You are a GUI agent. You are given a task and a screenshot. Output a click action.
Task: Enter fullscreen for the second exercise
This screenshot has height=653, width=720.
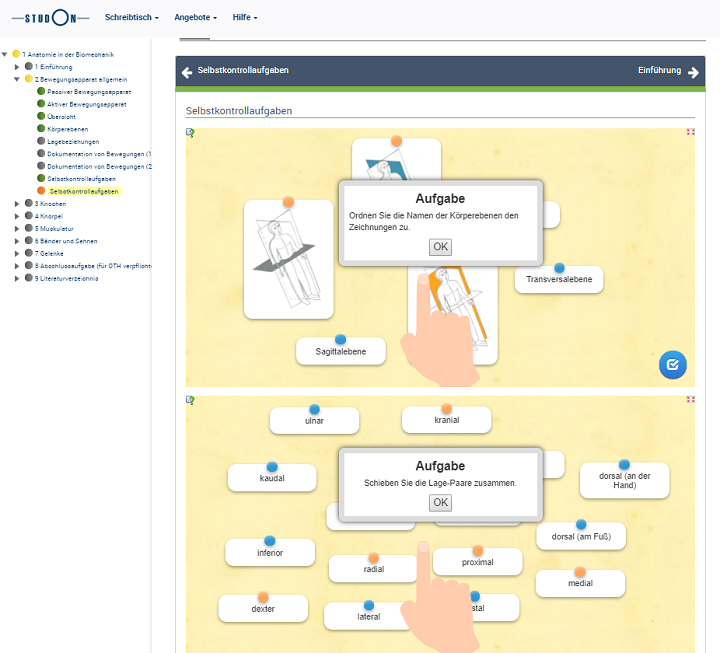690,400
